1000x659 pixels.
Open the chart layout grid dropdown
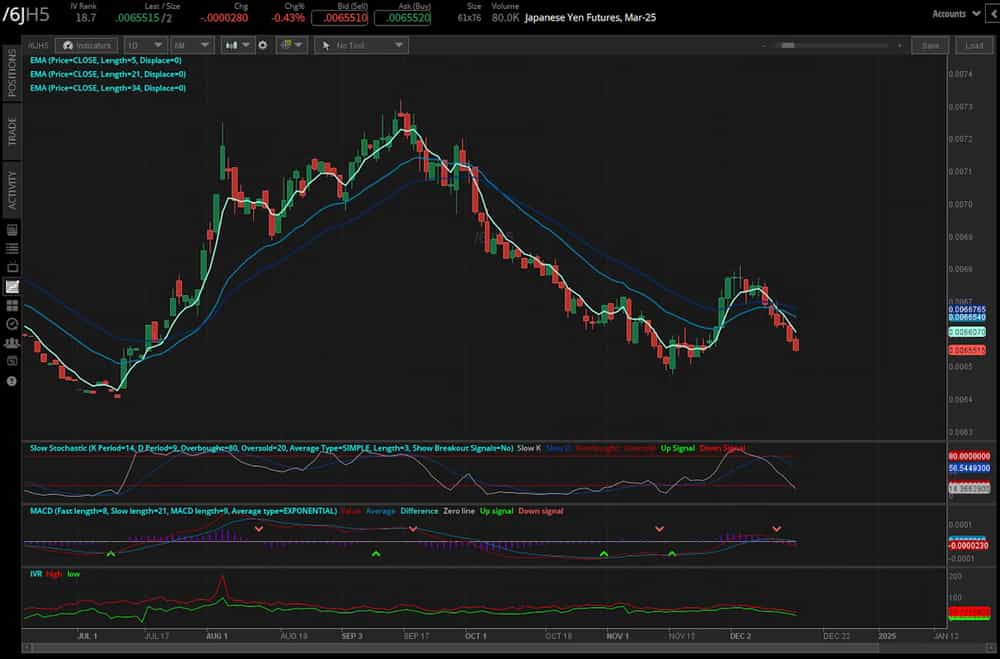[292, 45]
